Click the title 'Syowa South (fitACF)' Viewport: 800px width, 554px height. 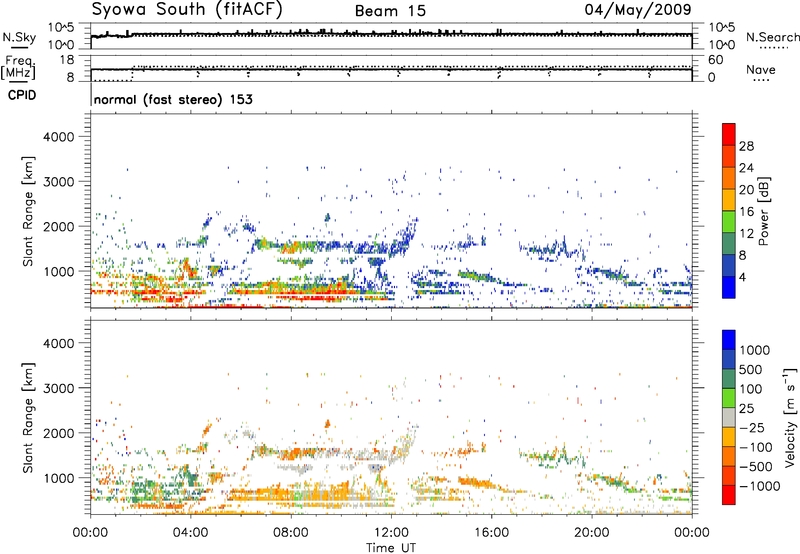click(x=186, y=10)
